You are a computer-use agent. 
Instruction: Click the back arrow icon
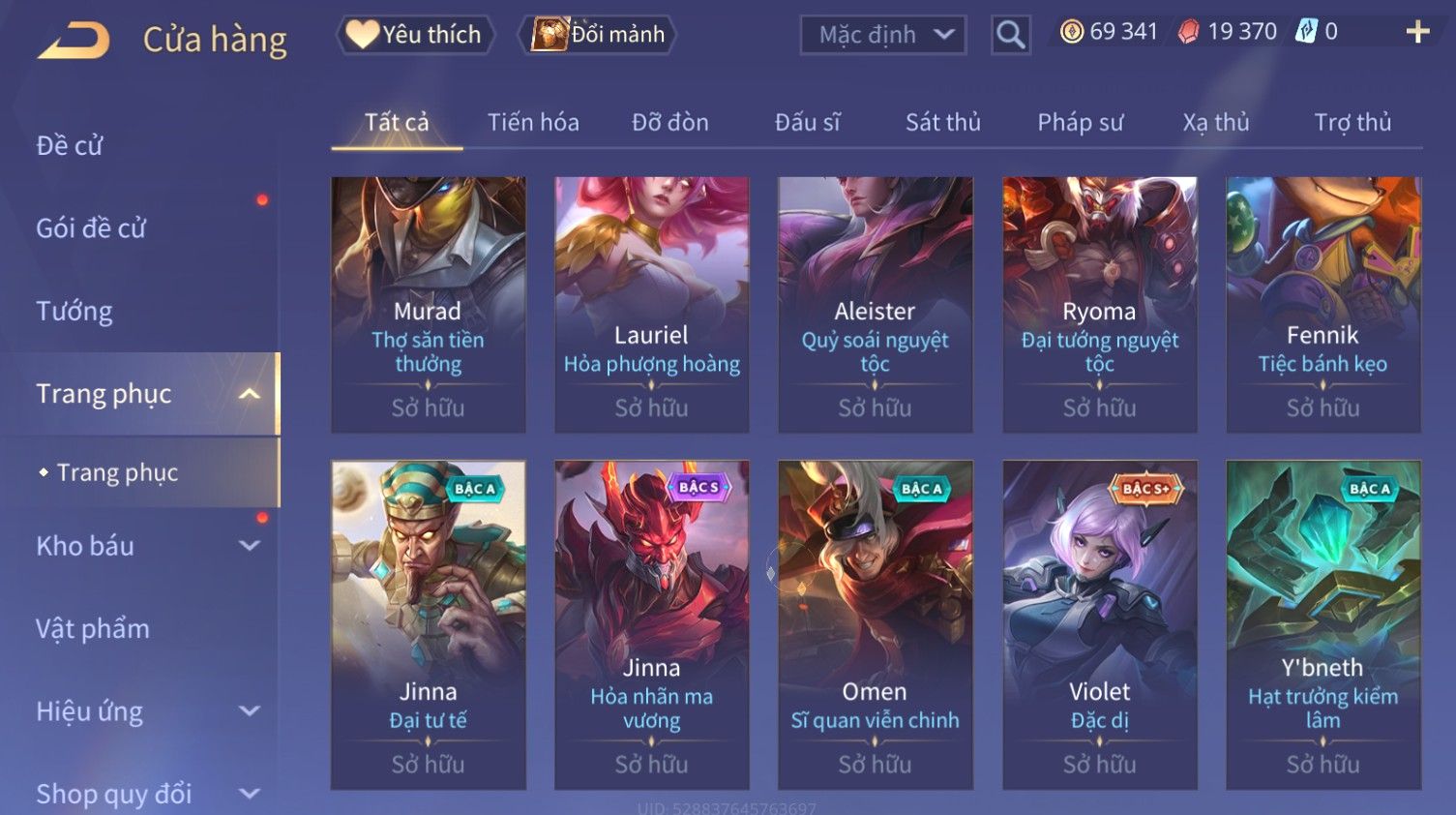[74, 41]
